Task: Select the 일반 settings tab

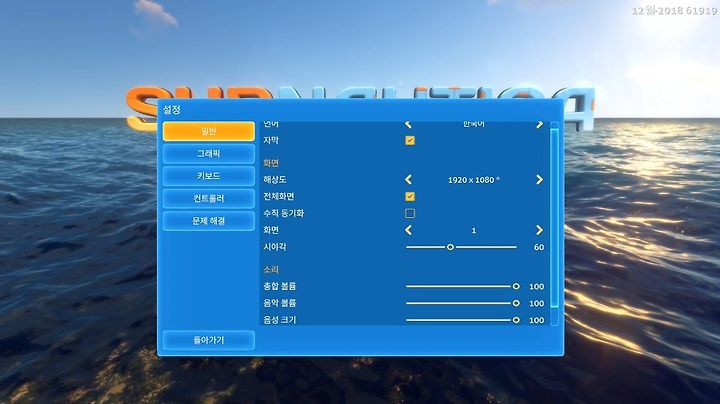Action: (208, 131)
